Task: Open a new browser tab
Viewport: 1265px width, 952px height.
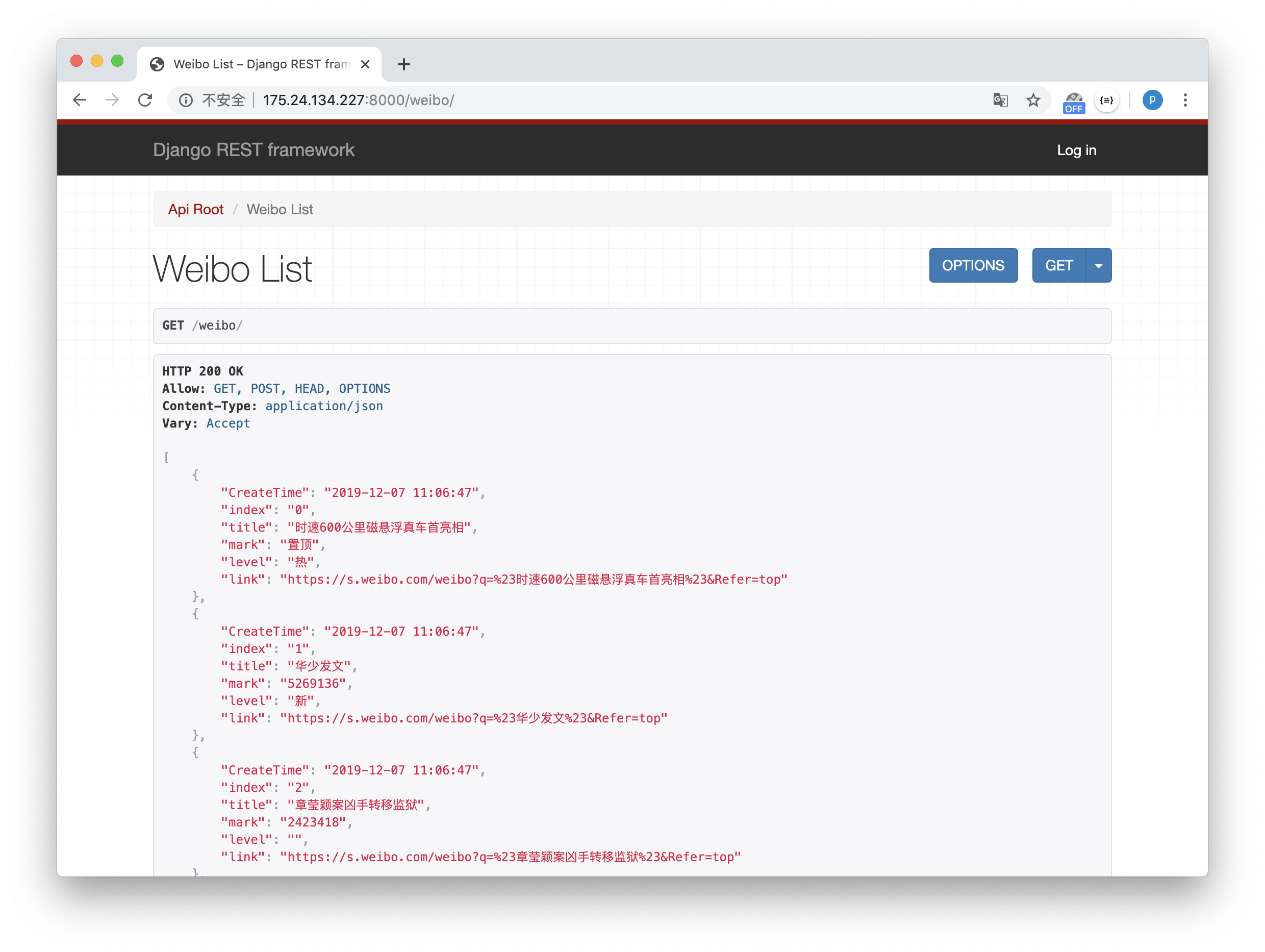Action: [x=404, y=64]
